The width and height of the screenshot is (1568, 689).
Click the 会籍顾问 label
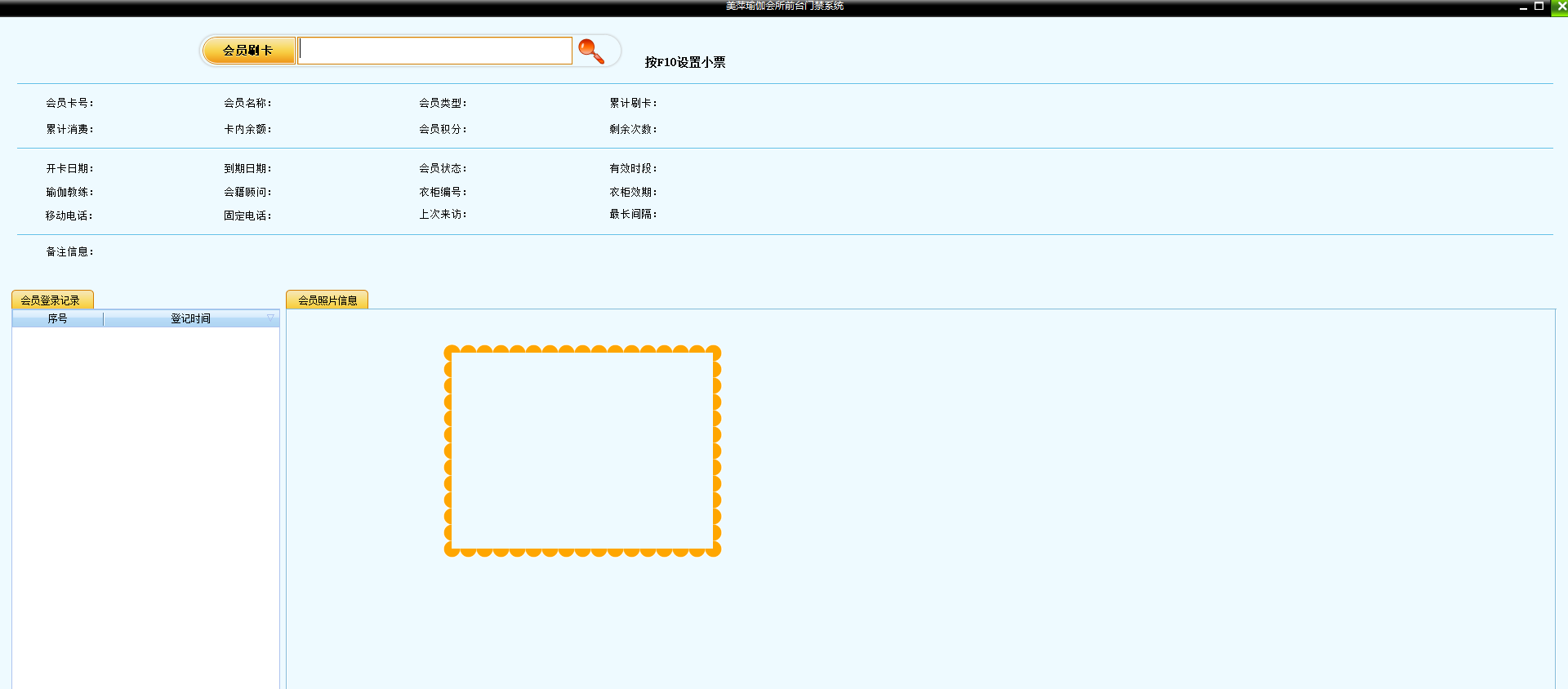[247, 192]
